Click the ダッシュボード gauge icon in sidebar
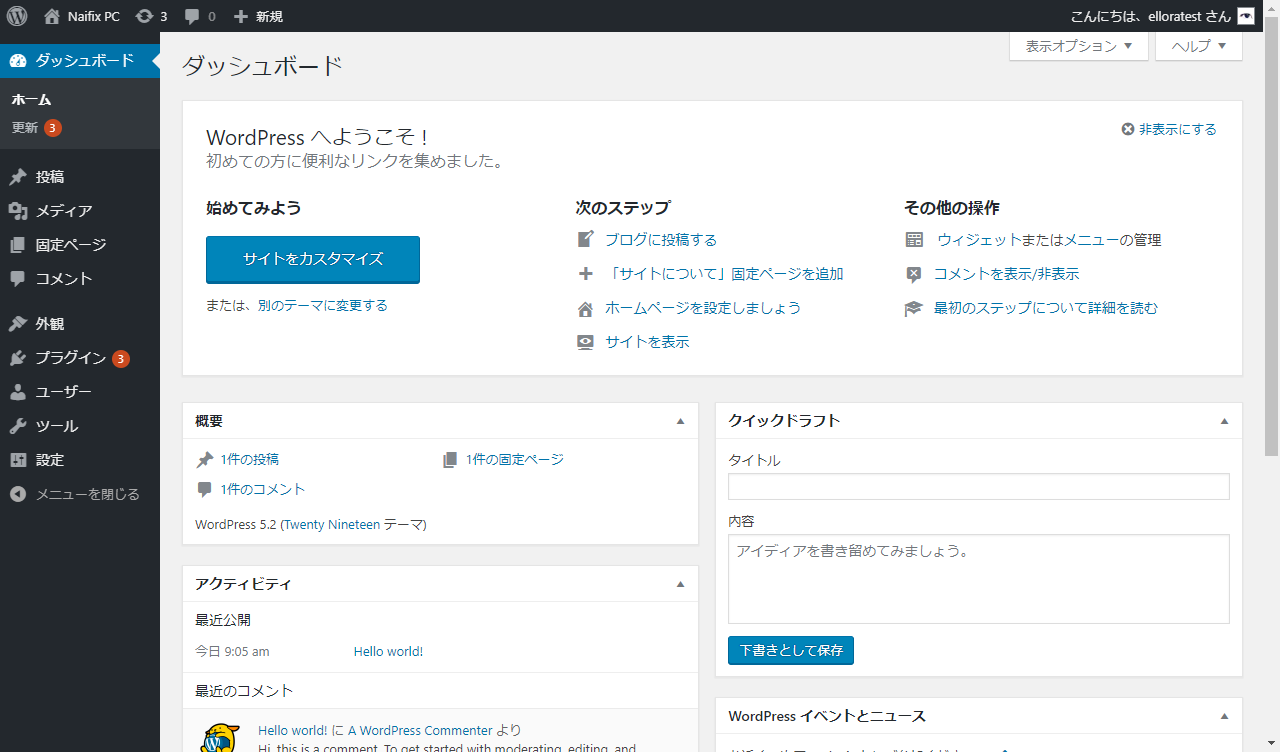The width and height of the screenshot is (1280, 752). pos(18,61)
